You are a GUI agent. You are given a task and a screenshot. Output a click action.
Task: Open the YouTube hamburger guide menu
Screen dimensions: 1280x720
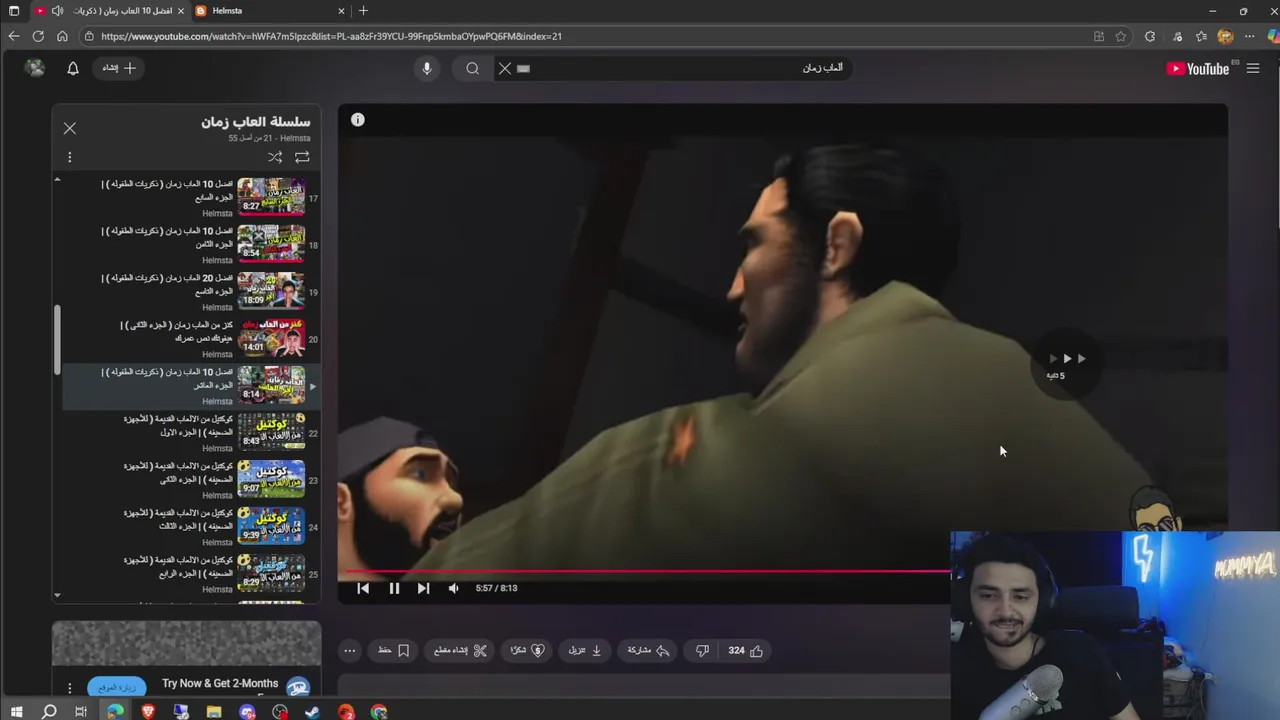1253,68
